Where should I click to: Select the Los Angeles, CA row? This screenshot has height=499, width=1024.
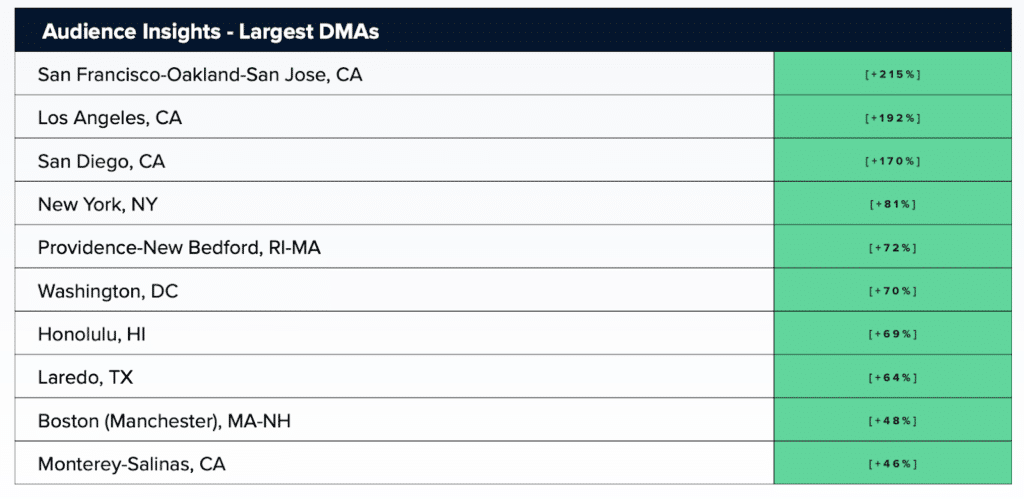(x=110, y=118)
